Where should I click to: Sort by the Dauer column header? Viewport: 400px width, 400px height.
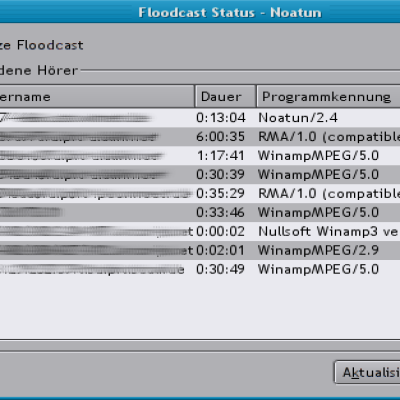[x=225, y=96]
